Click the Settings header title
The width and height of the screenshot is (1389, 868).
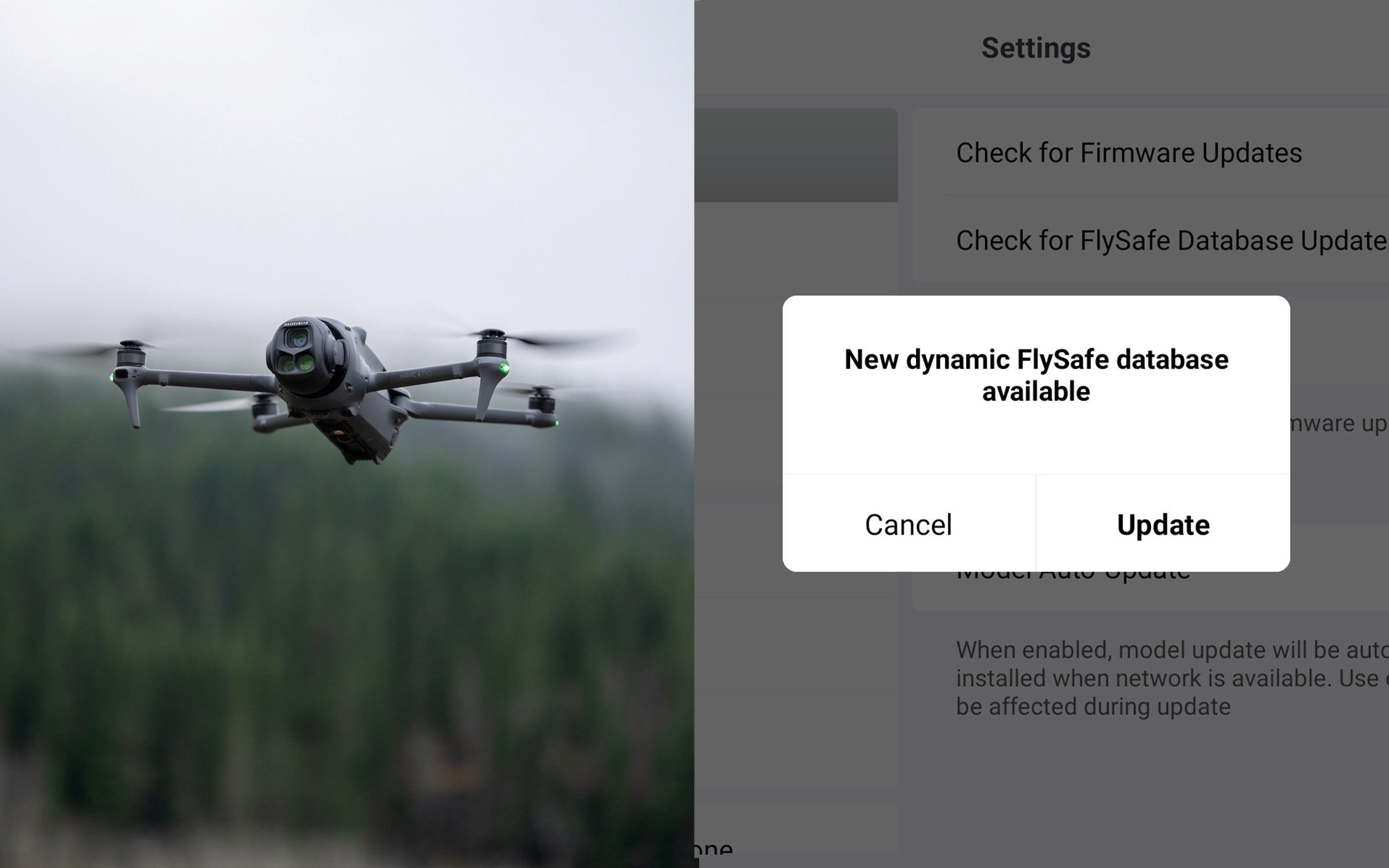[1036, 48]
